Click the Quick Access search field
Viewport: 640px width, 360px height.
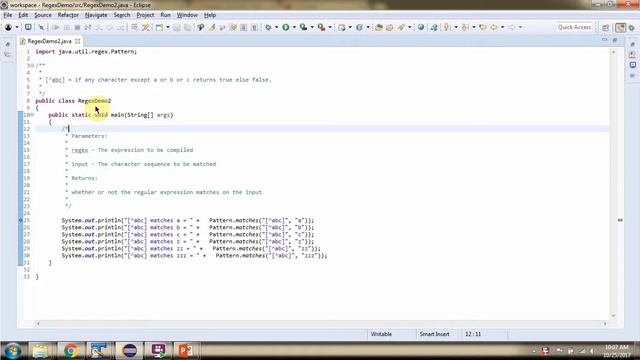click(x=574, y=27)
